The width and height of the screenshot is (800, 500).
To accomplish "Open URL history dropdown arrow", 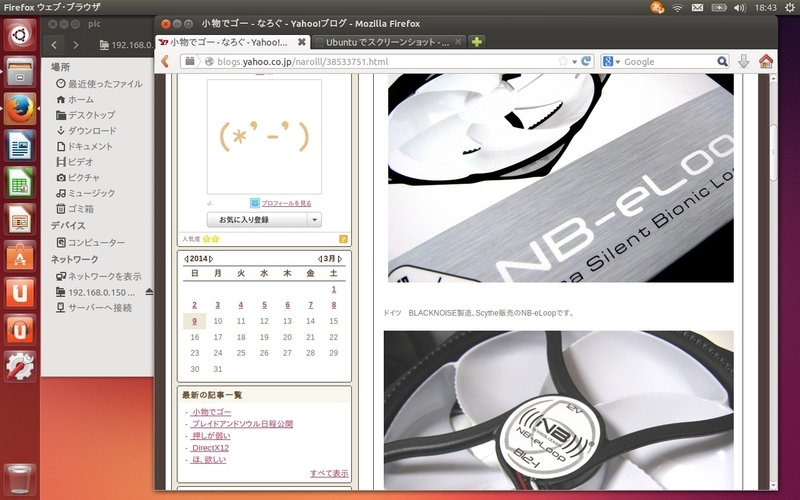I will coord(574,62).
